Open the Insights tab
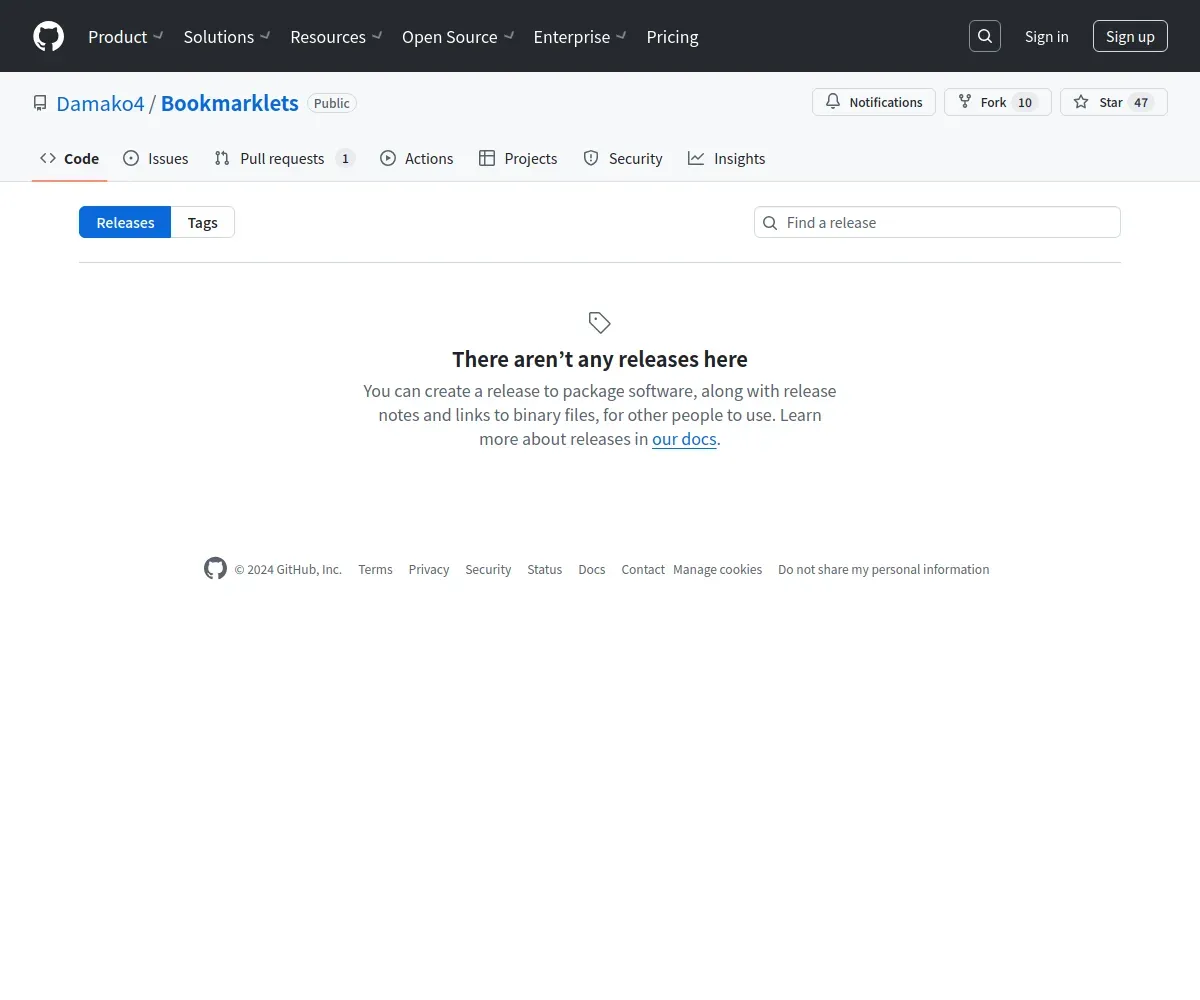Image resolution: width=1200 pixels, height=1000 pixels. 726,158
